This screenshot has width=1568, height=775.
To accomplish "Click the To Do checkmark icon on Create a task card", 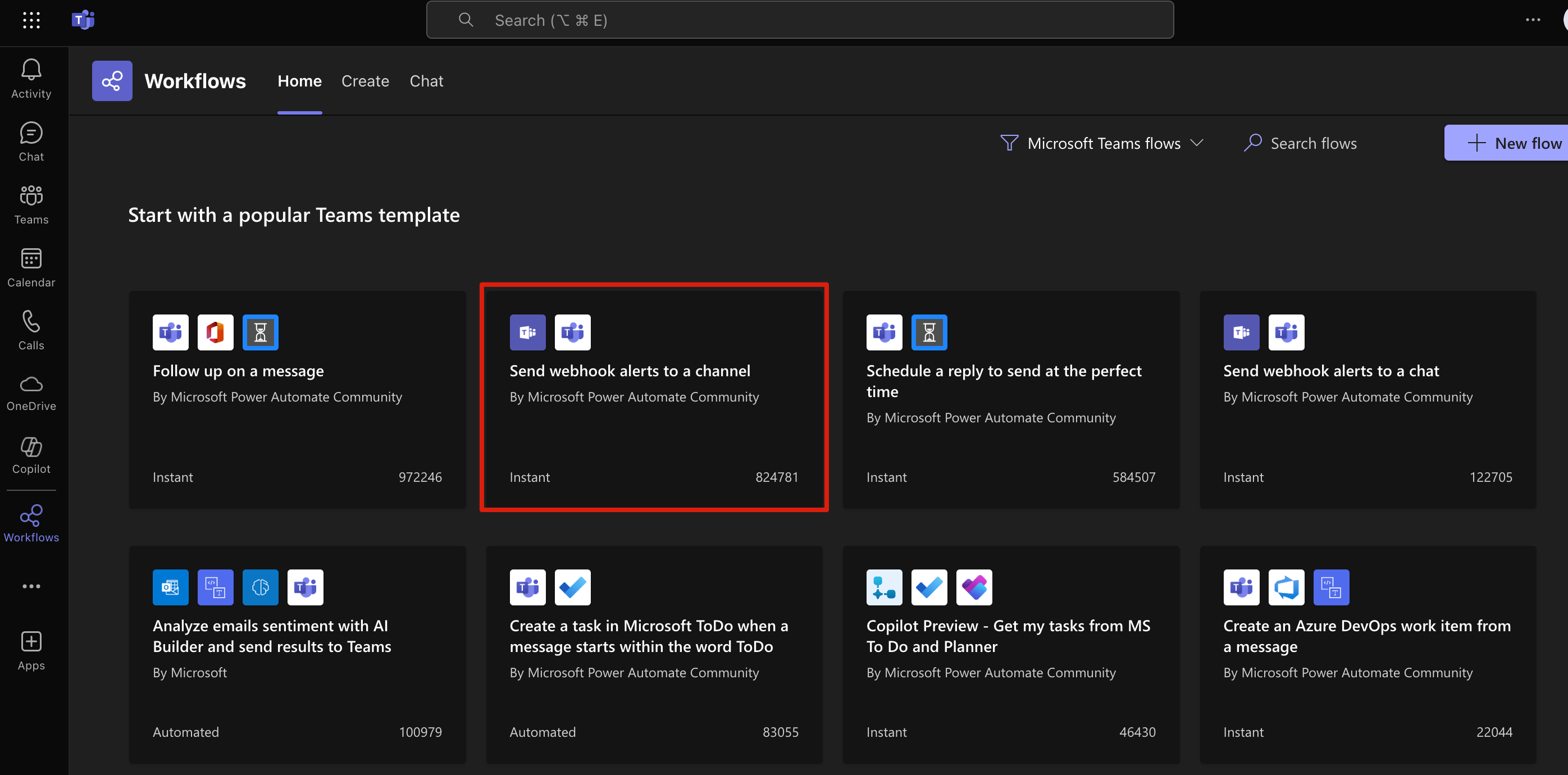I will (x=572, y=587).
